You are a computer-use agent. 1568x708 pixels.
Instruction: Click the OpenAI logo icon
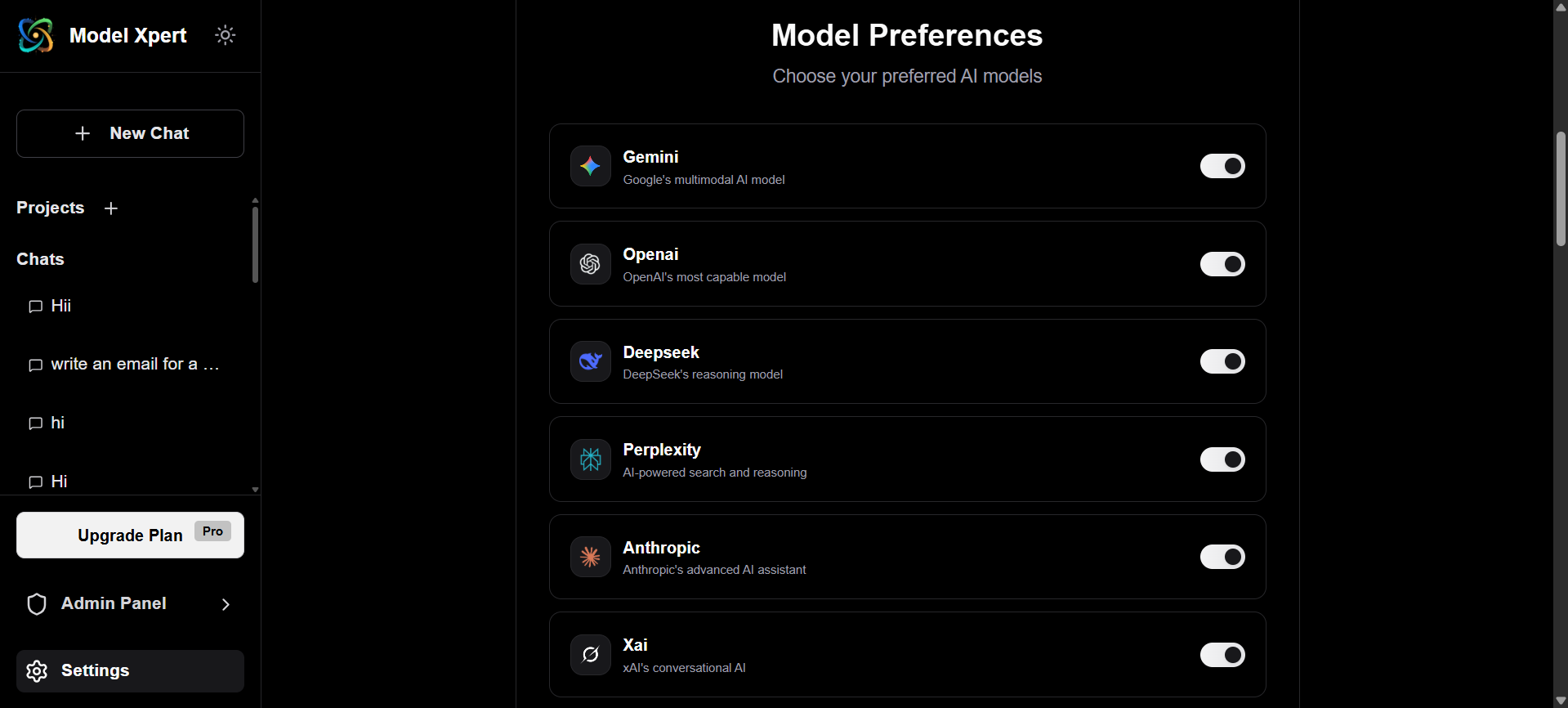pyautogui.click(x=590, y=264)
